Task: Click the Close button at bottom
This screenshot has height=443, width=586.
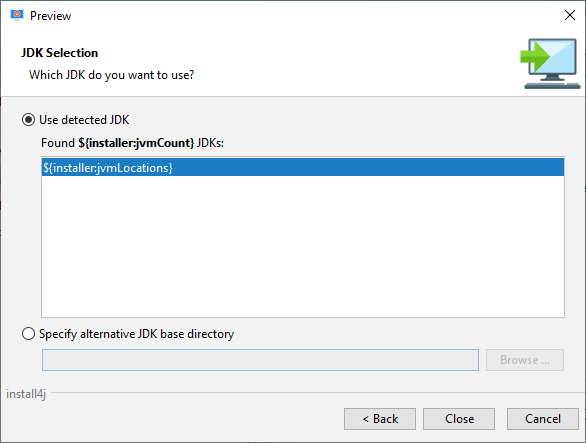Action: [x=459, y=419]
